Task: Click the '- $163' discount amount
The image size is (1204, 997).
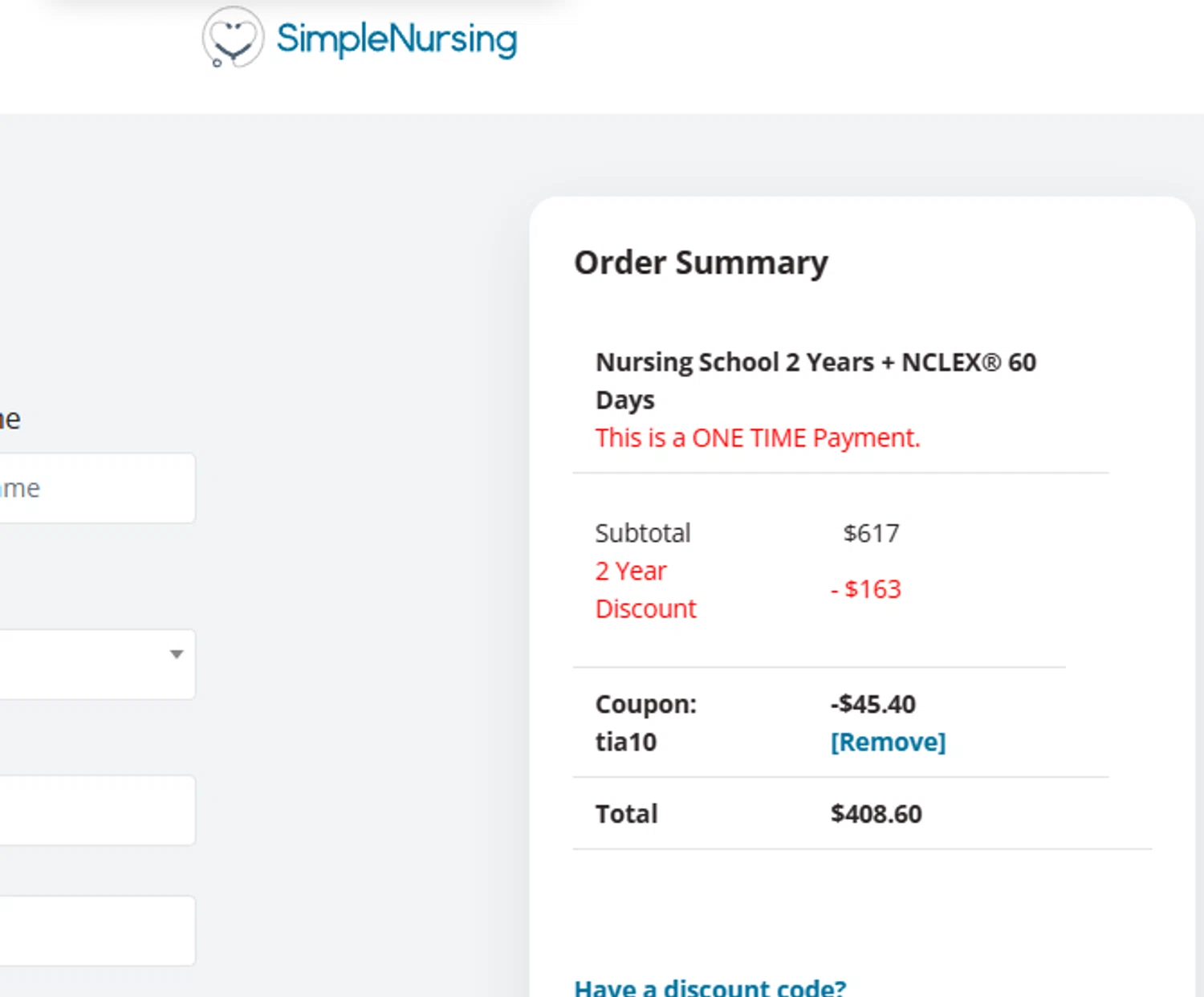Action: click(866, 589)
